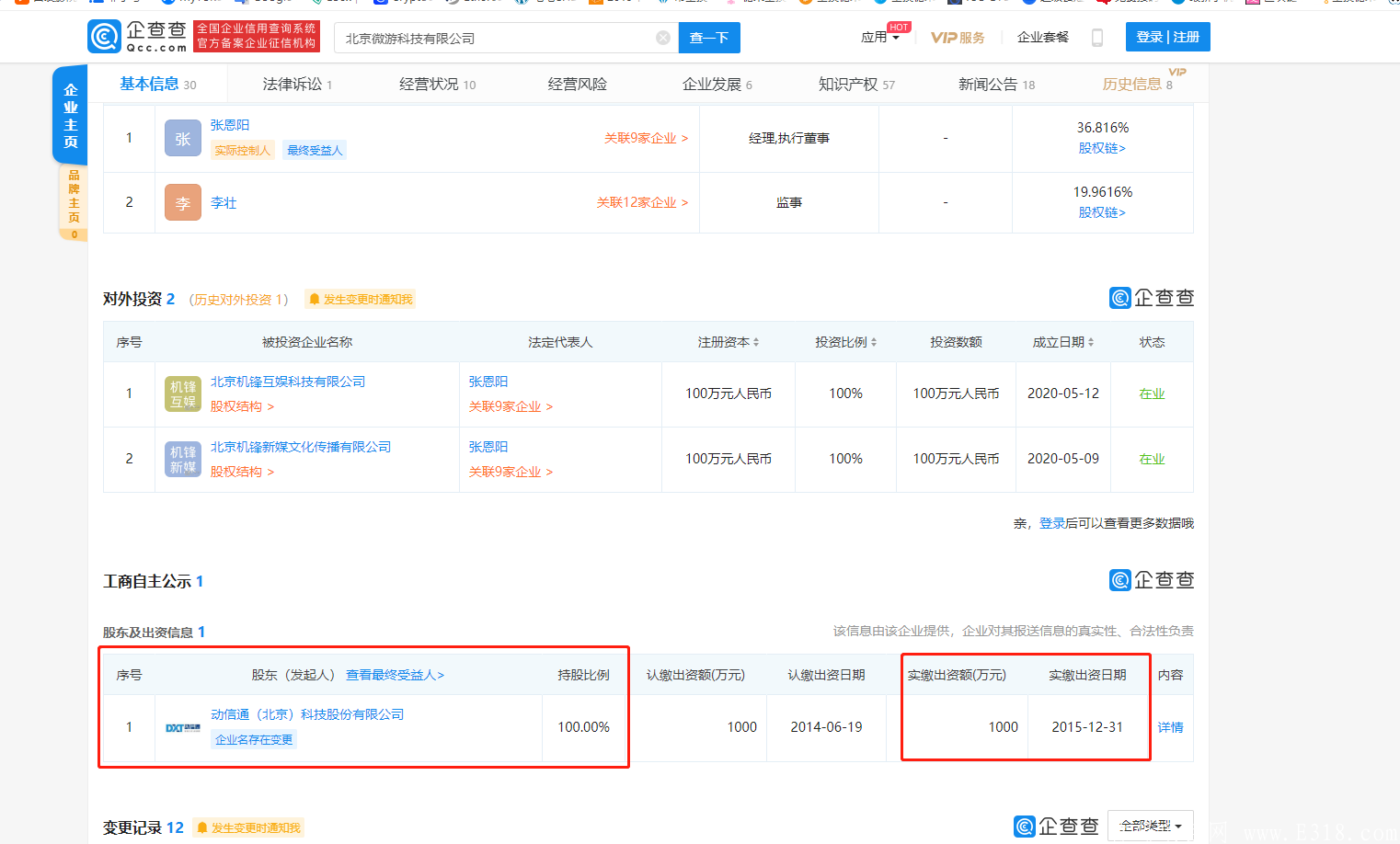The image size is (1400, 844).
Task: Click 机锋新媒 company logo icon
Action: click(183, 459)
